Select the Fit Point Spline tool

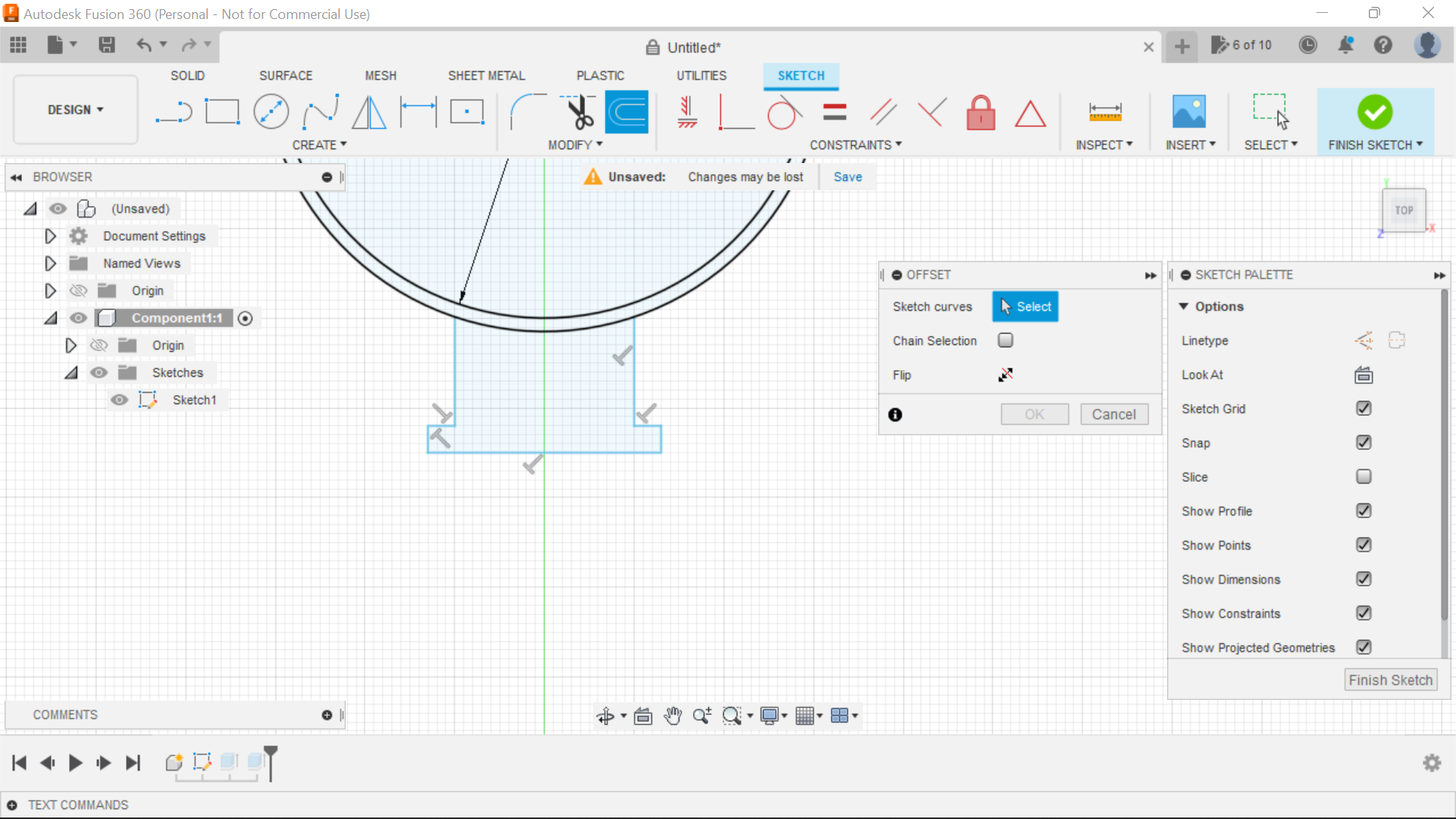(320, 111)
